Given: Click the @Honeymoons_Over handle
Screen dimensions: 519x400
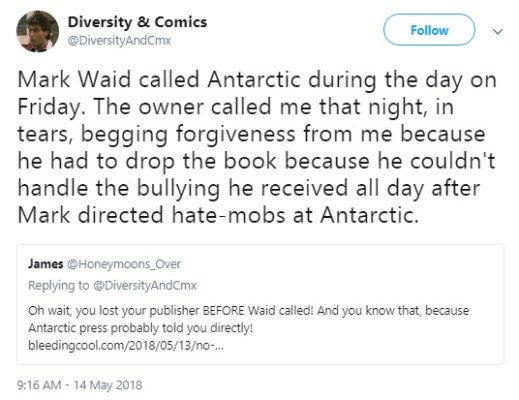Looking at the screenshot, I should pyautogui.click(x=124, y=264).
